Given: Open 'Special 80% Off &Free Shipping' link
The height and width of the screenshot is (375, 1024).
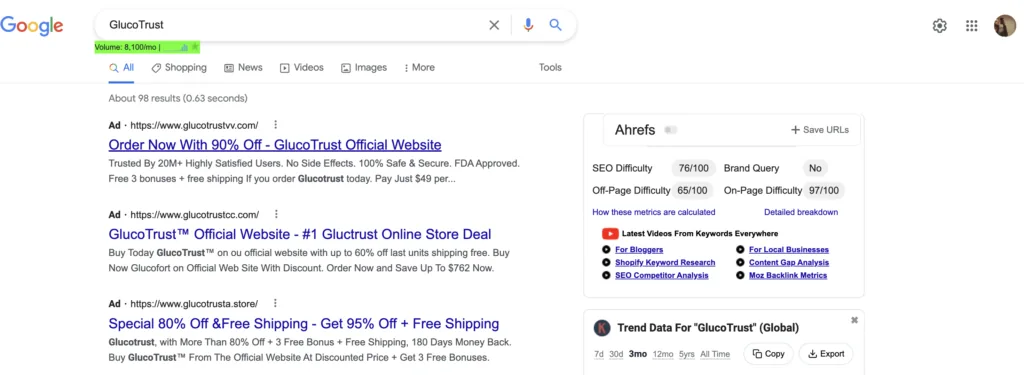Looking at the screenshot, I should pyautogui.click(x=304, y=323).
